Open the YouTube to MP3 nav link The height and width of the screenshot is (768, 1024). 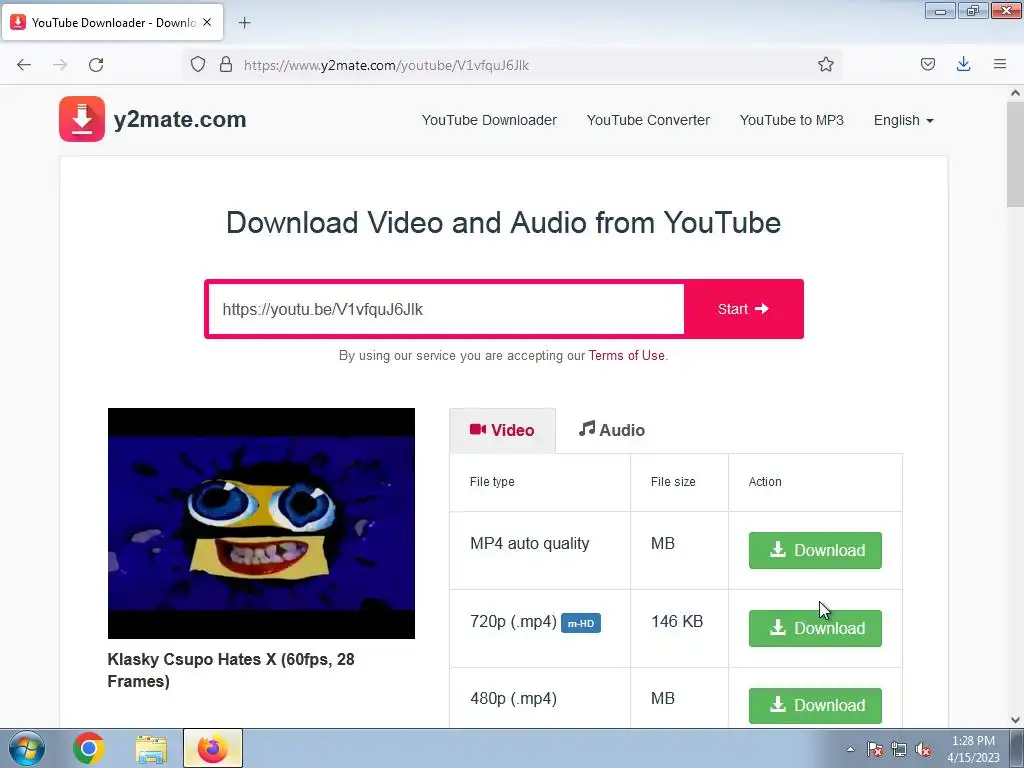pyautogui.click(x=792, y=120)
